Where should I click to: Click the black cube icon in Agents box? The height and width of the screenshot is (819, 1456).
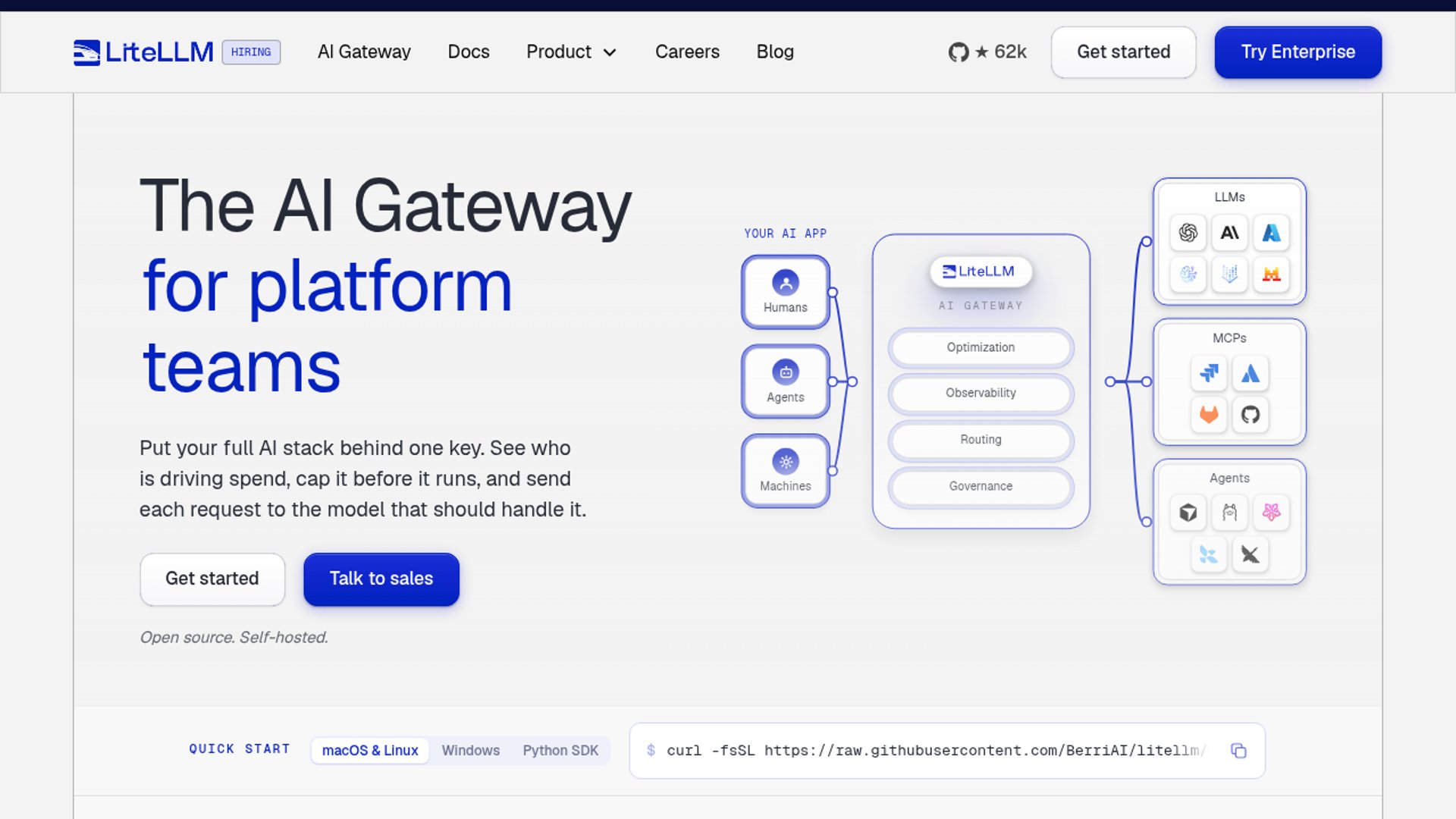point(1188,513)
